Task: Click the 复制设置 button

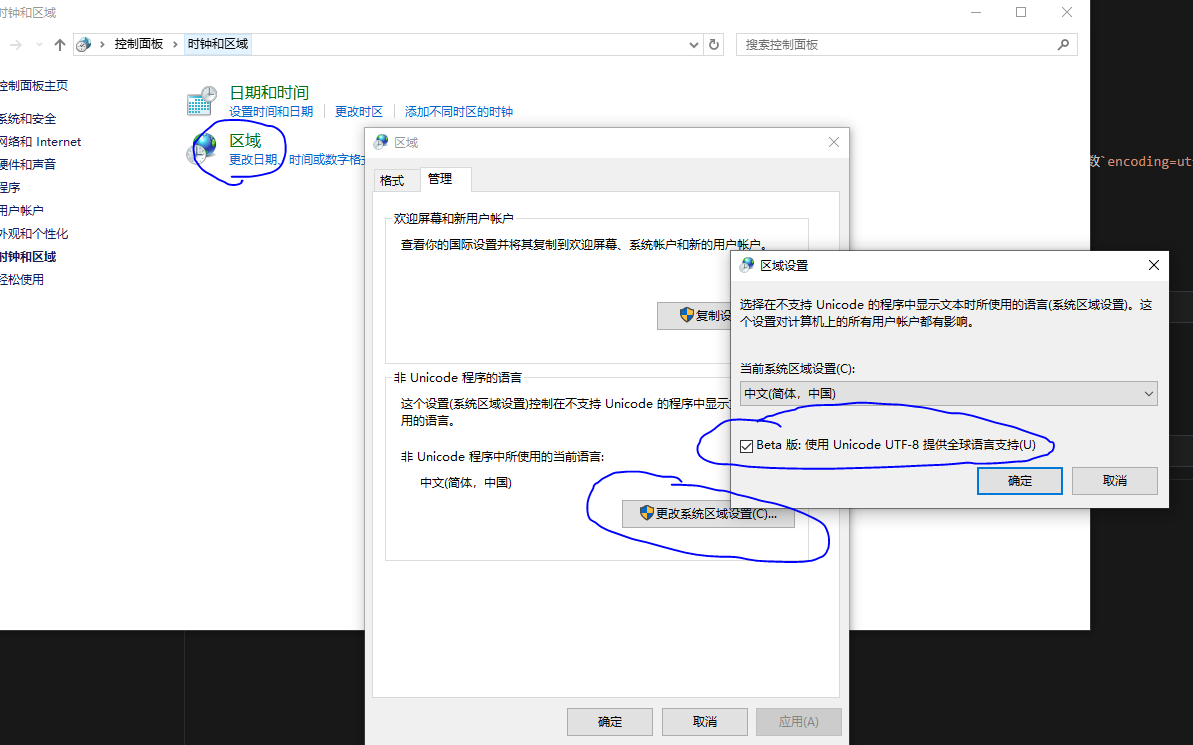Action: pyautogui.click(x=694, y=316)
